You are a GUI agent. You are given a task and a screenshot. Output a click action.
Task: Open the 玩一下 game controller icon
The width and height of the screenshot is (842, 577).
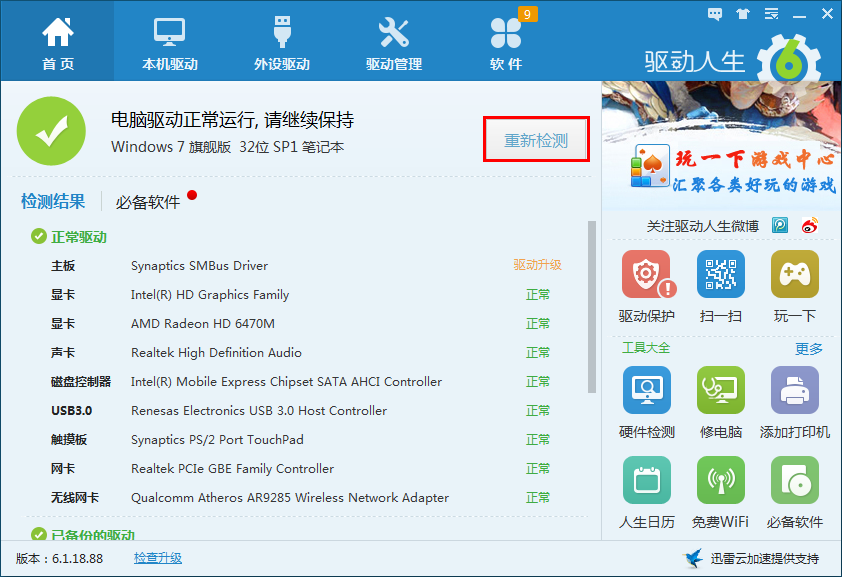[794, 275]
